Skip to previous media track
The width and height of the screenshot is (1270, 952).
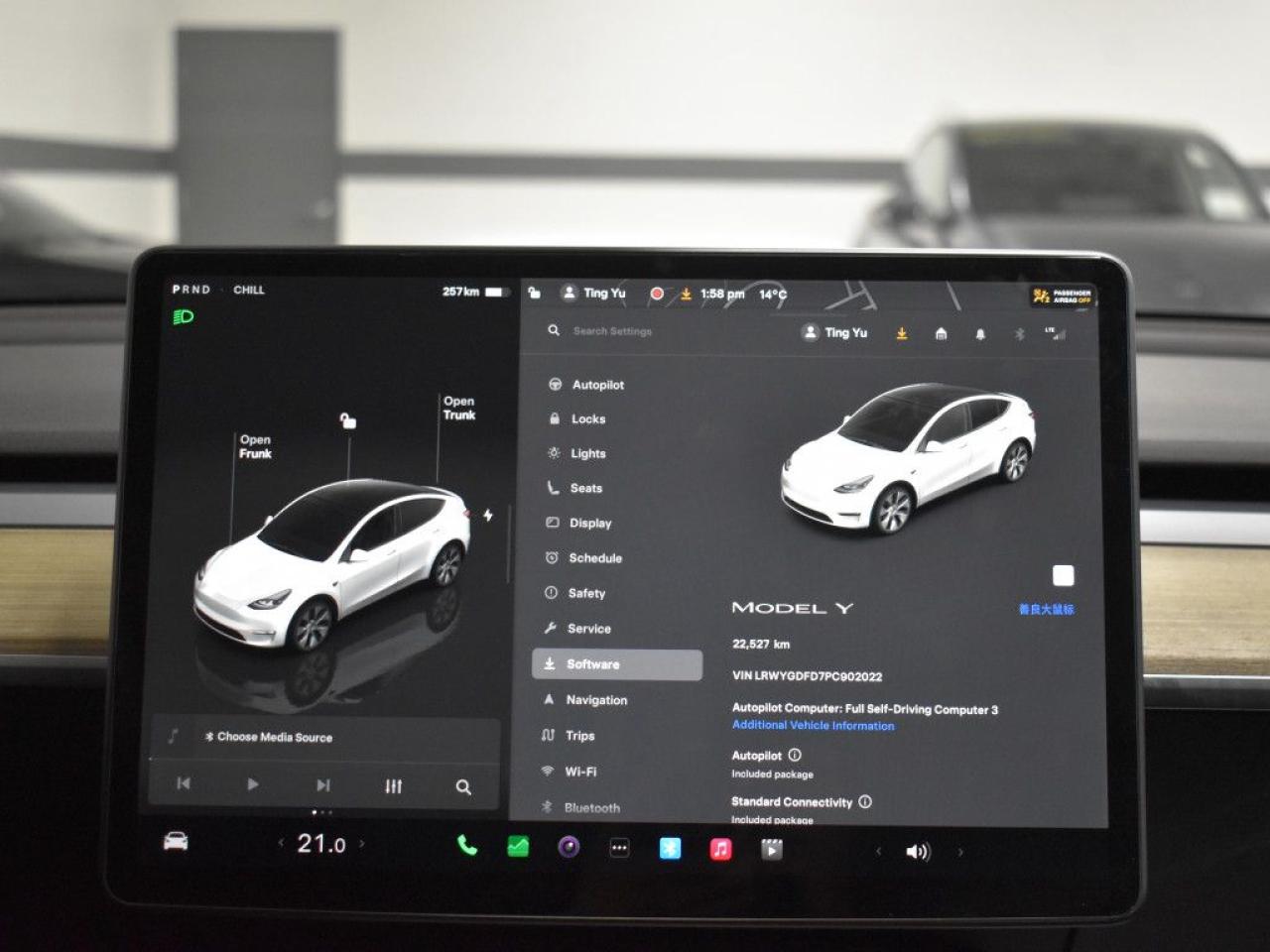[184, 783]
